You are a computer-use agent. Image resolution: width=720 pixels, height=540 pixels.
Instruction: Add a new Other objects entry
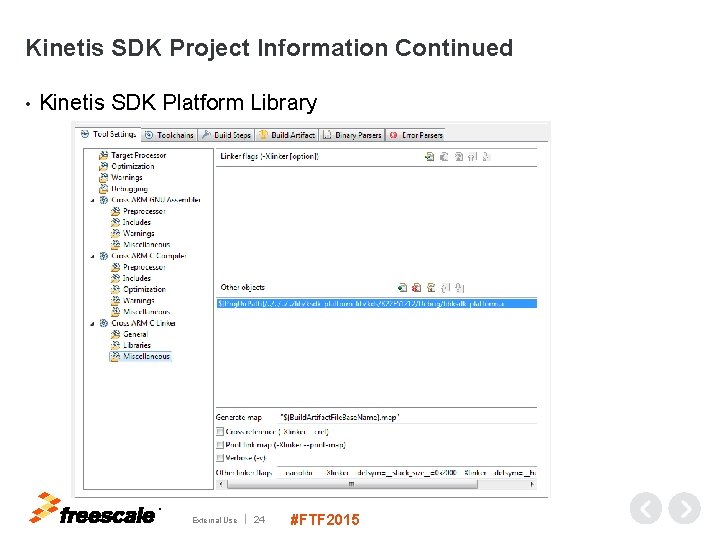click(402, 288)
